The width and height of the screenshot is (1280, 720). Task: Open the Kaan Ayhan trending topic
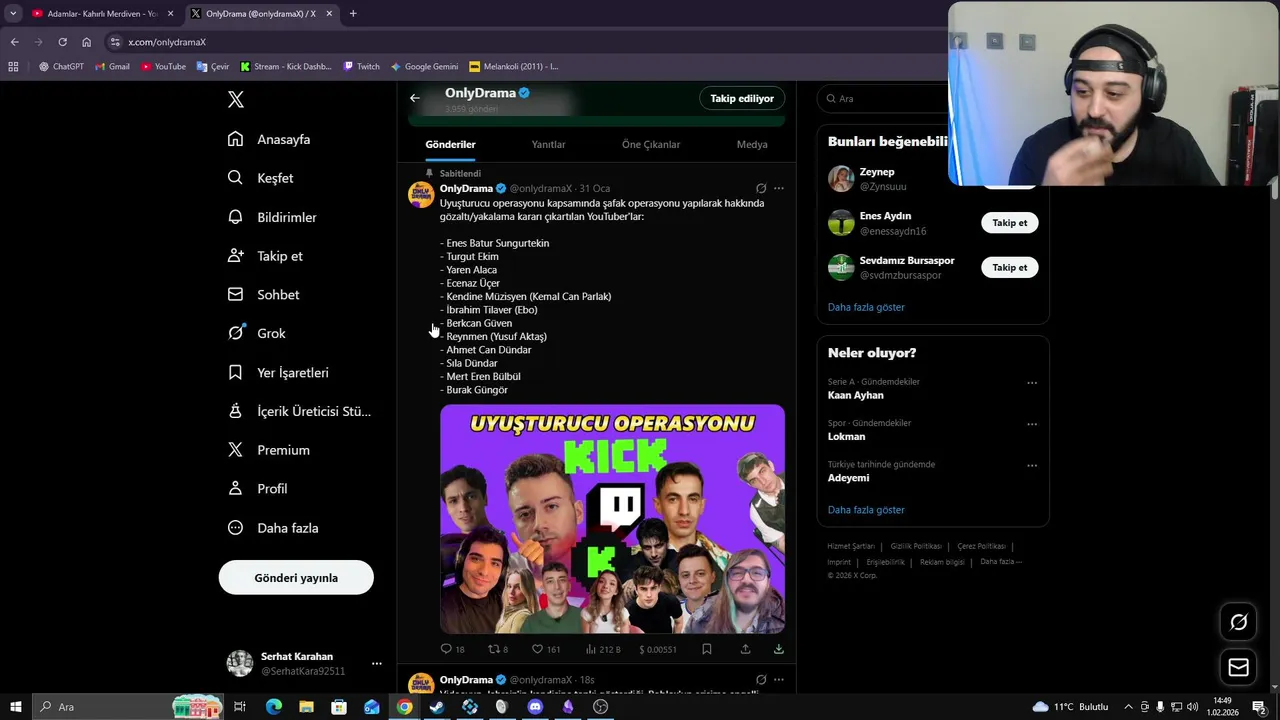tap(855, 395)
